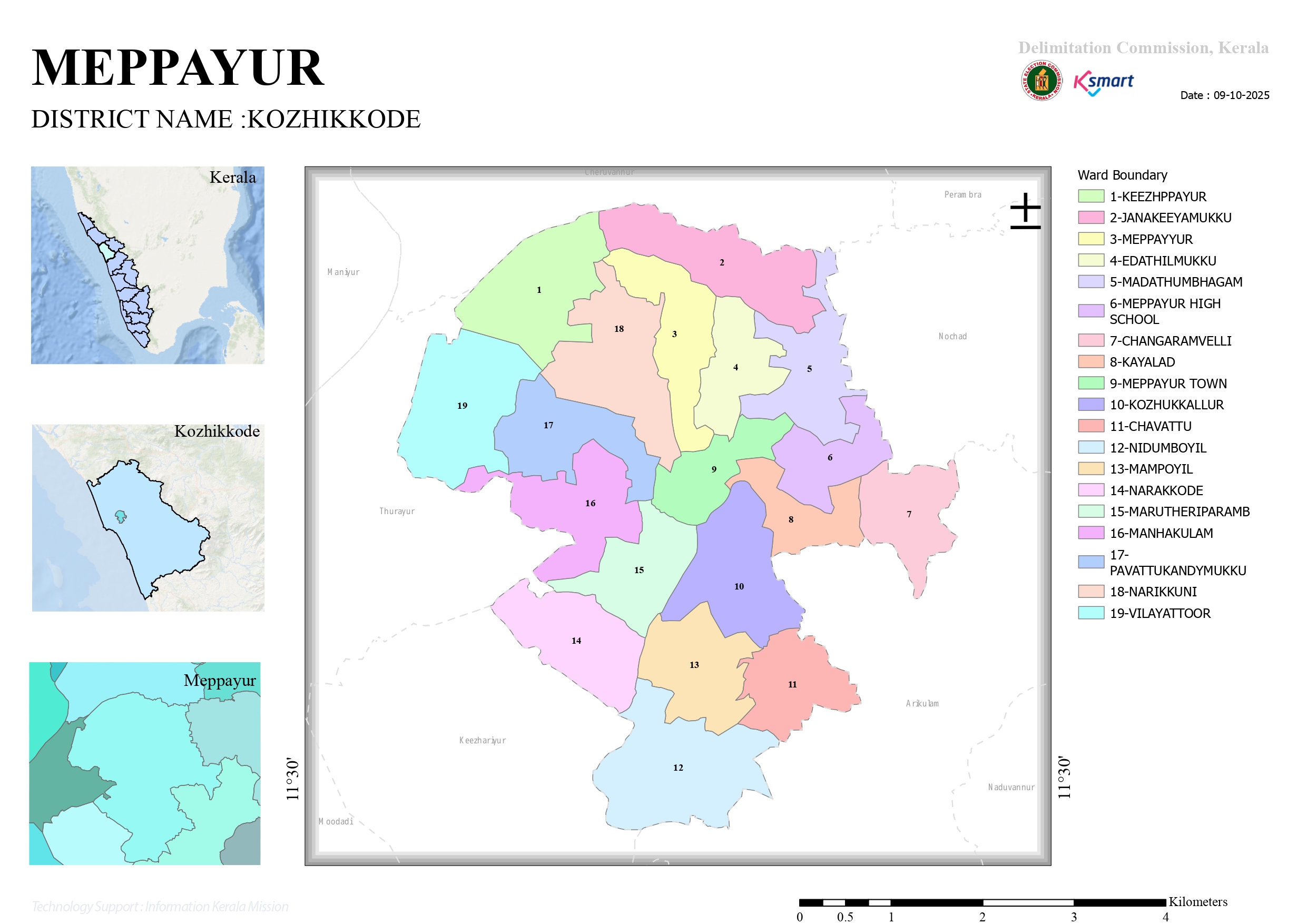Select the 16-MANHAKULAM legend color swatch

coord(1090,533)
